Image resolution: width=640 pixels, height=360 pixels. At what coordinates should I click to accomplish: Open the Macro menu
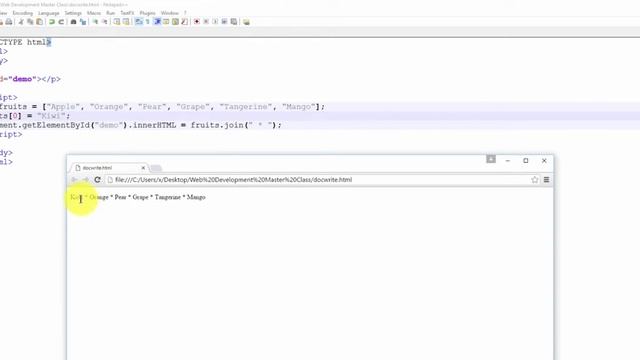(x=93, y=13)
